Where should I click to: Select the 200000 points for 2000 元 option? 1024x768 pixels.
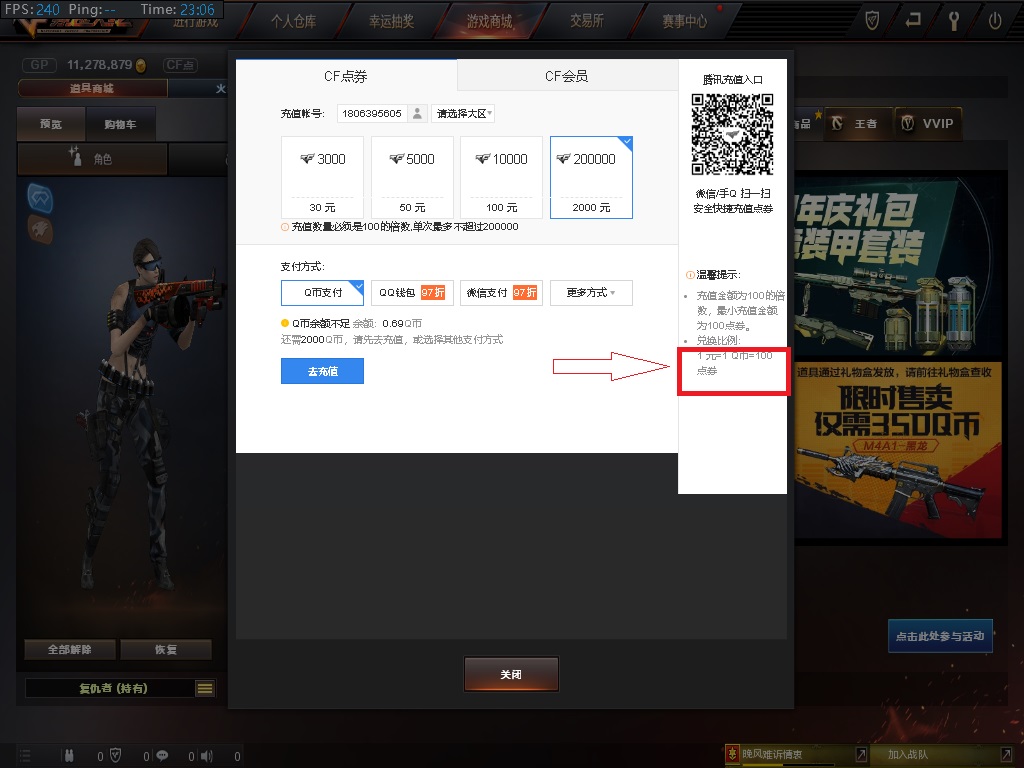click(592, 177)
